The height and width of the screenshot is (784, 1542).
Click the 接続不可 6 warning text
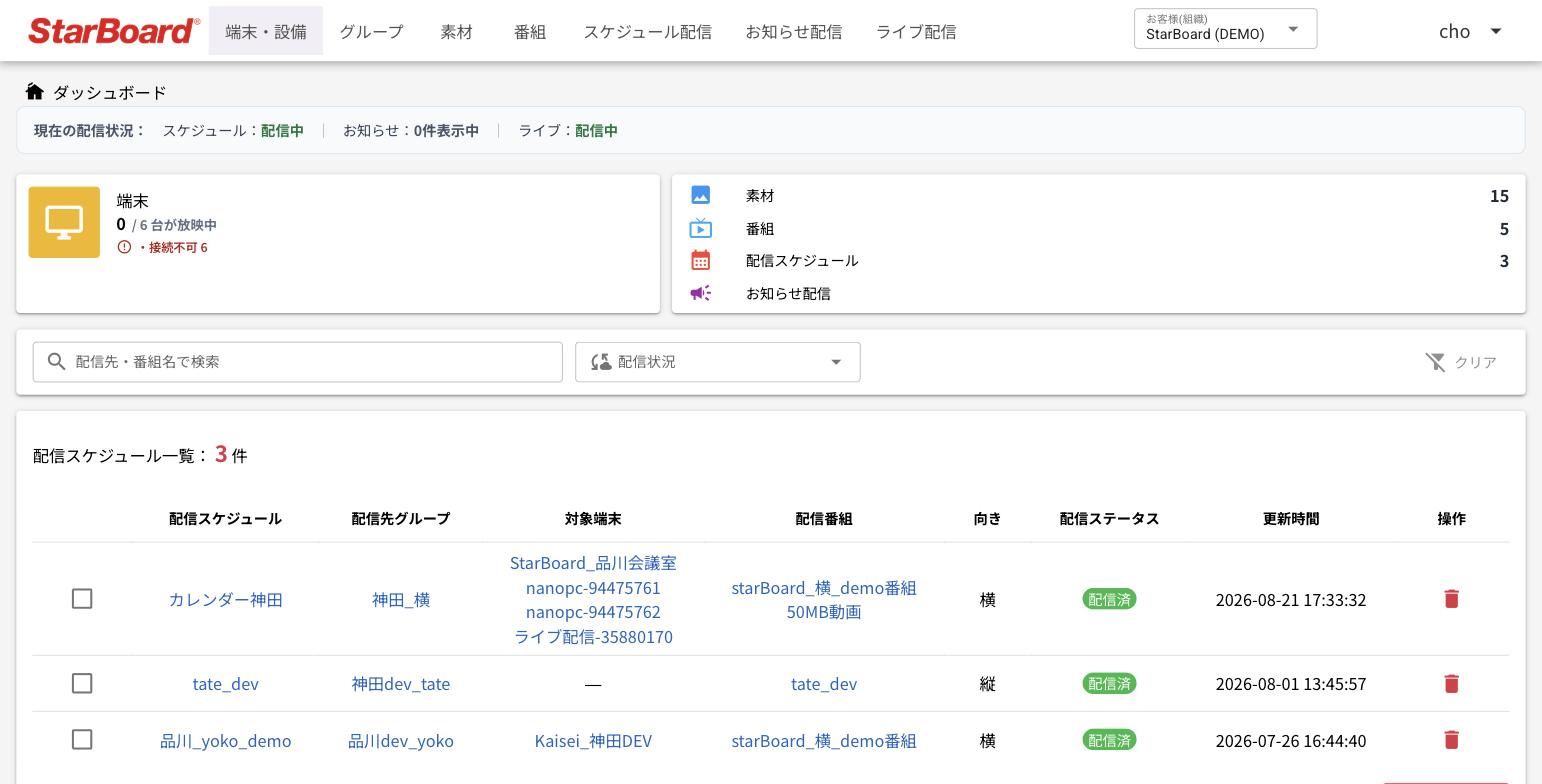click(172, 247)
